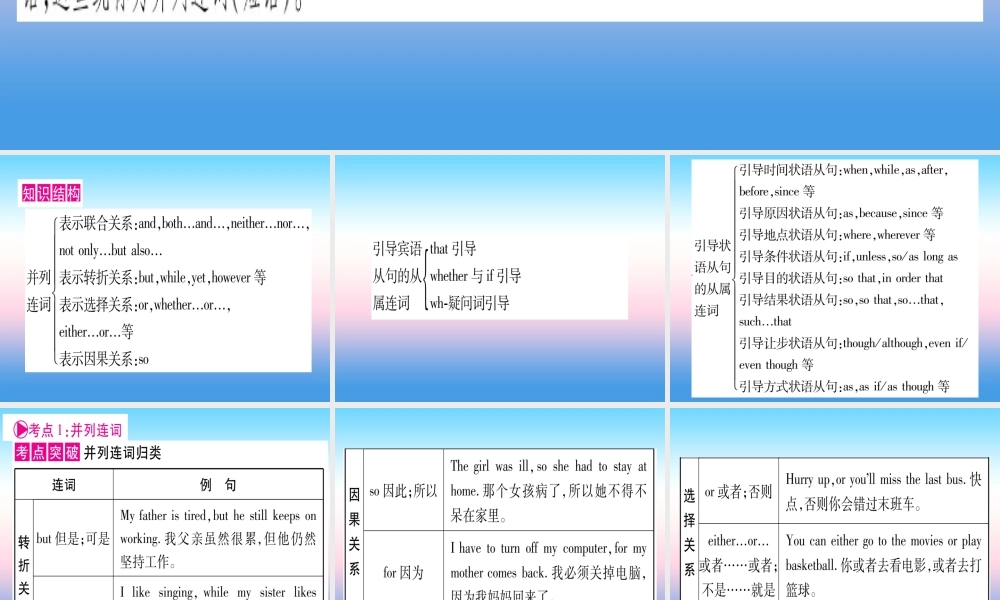Screen dimensions: 1000x600
Task: Select the line 引导条件状语从句:if,unless,so/as long as
Action: pyautogui.click(x=848, y=256)
